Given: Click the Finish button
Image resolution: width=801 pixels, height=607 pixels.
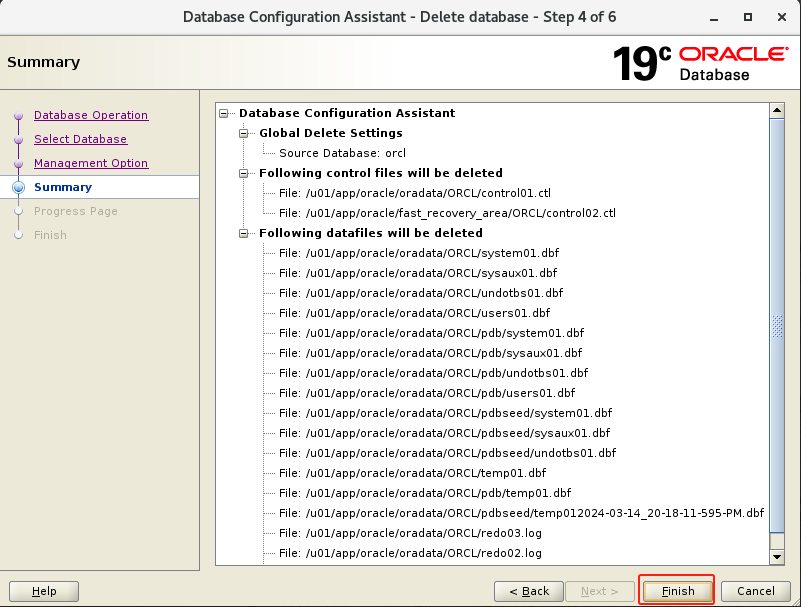Looking at the screenshot, I should pos(677,591).
